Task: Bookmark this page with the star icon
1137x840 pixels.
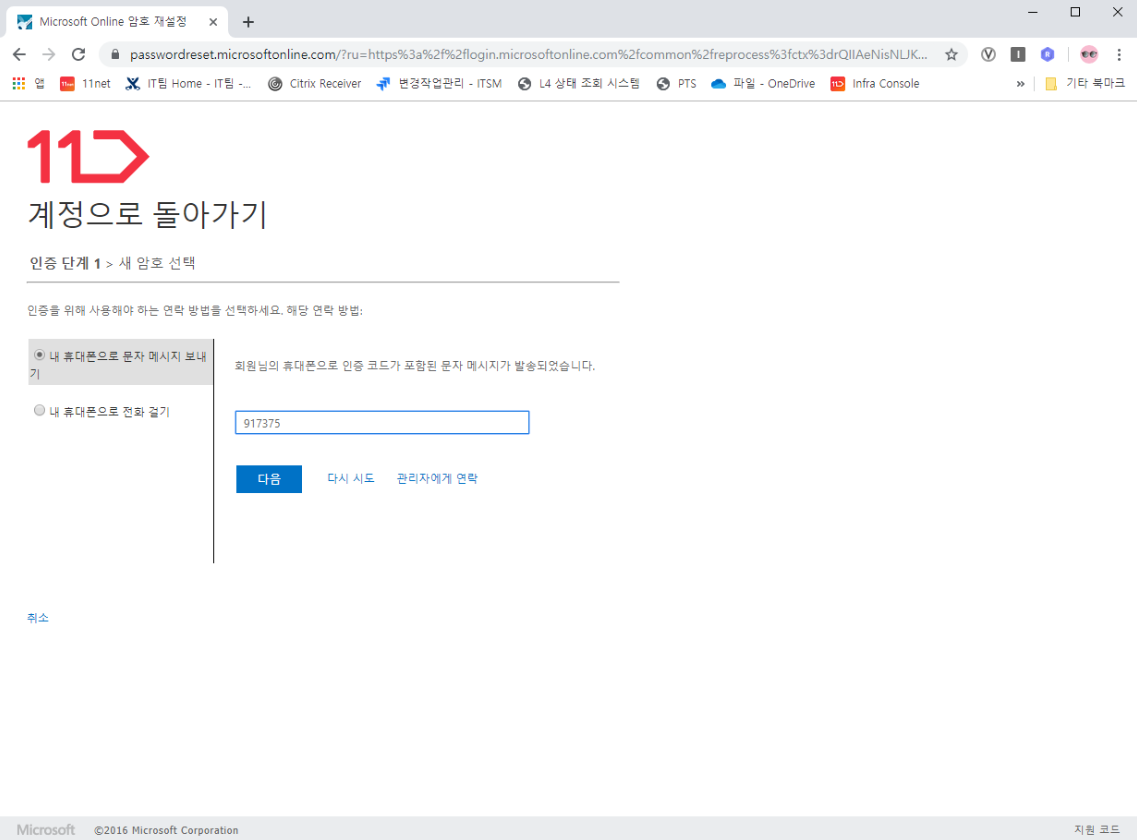Action: pos(951,54)
